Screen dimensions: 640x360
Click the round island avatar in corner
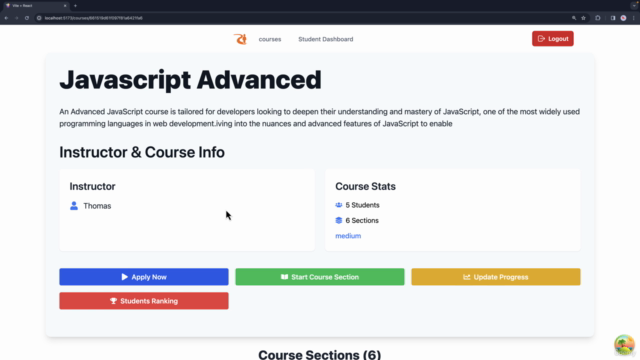click(x=624, y=345)
